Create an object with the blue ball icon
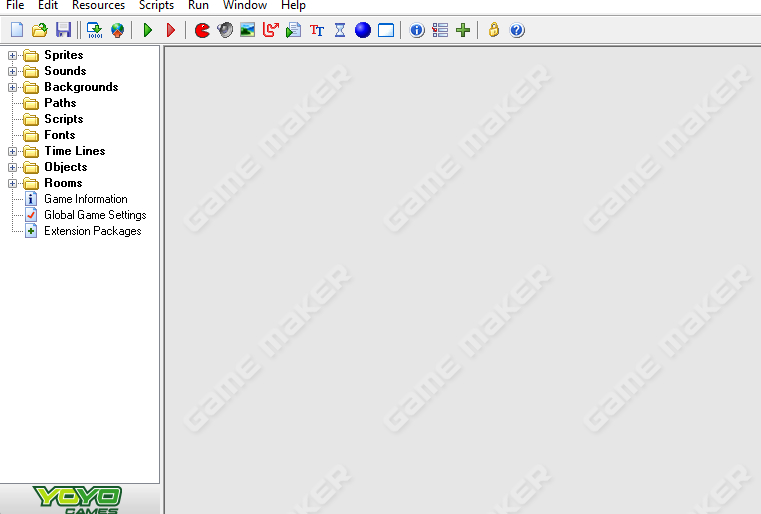 coord(363,30)
